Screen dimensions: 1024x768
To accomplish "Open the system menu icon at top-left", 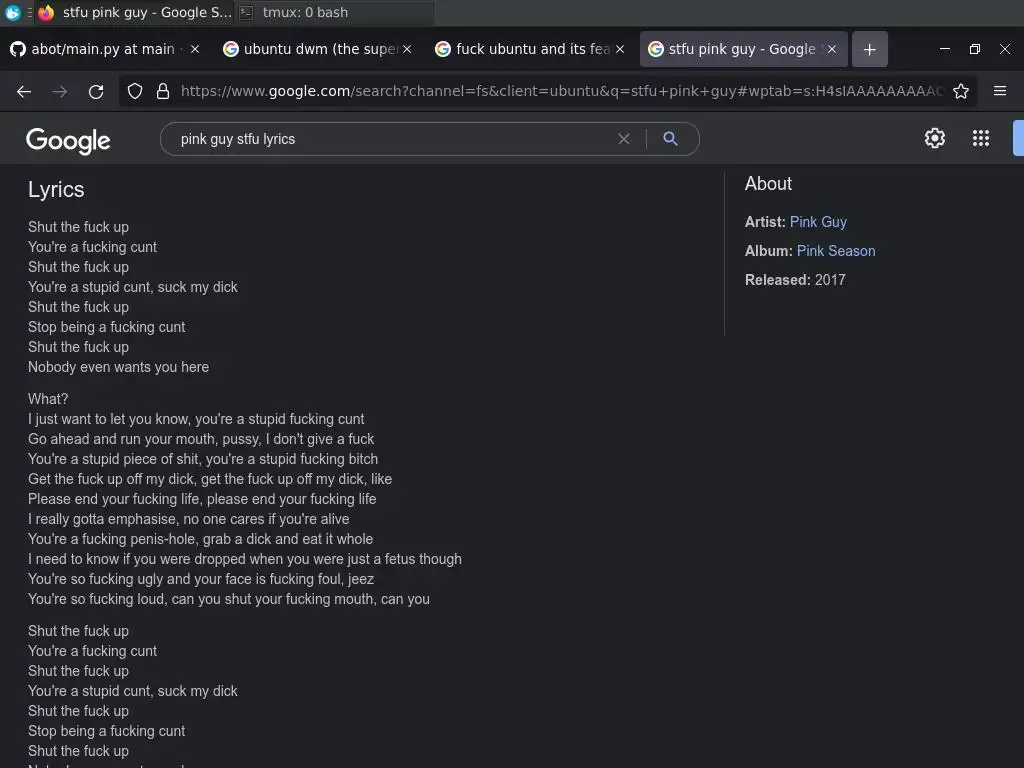I will click(12, 12).
